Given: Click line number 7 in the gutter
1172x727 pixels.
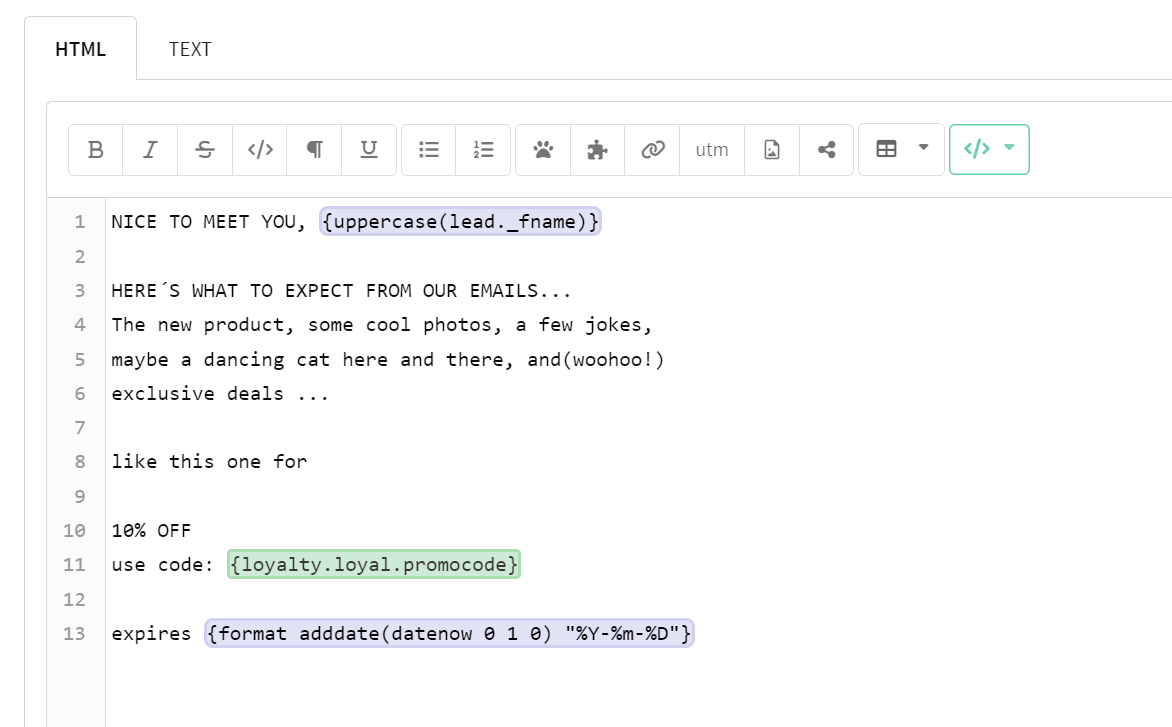Looking at the screenshot, I should tap(80, 428).
